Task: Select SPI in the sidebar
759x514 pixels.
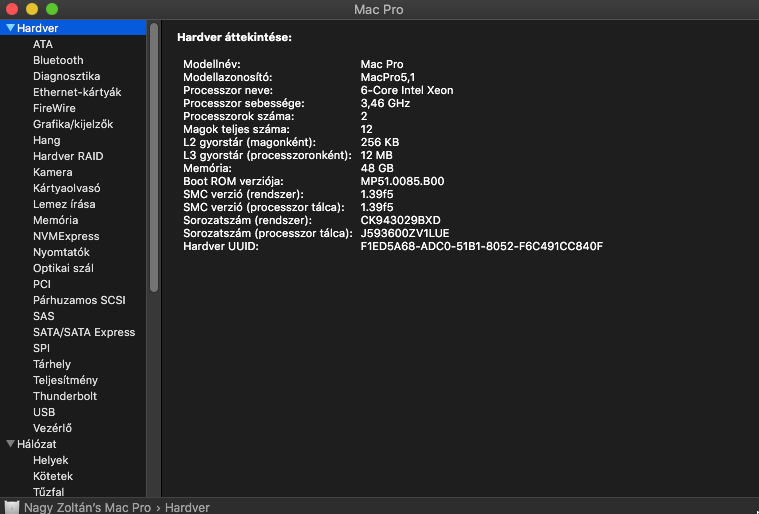Action: click(41, 348)
